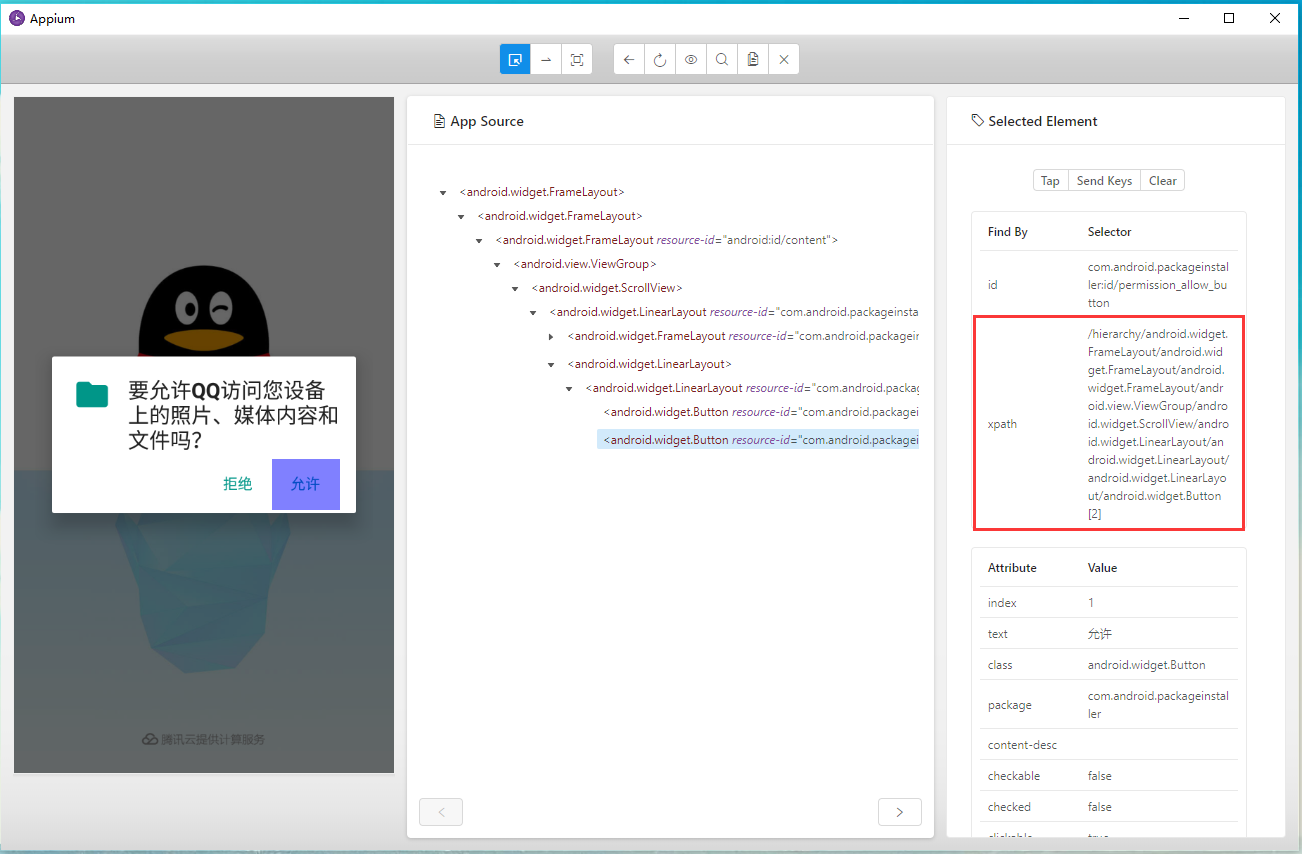Copy XML source to clipboard icon
1302x854 pixels.
pyautogui.click(x=753, y=60)
